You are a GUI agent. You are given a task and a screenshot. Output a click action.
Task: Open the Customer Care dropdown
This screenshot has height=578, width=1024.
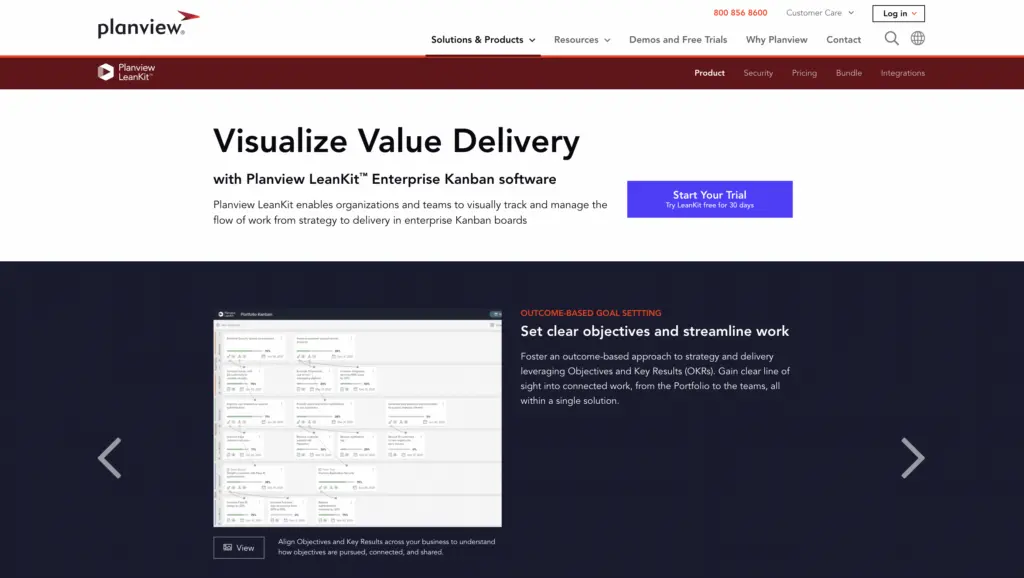coord(820,13)
